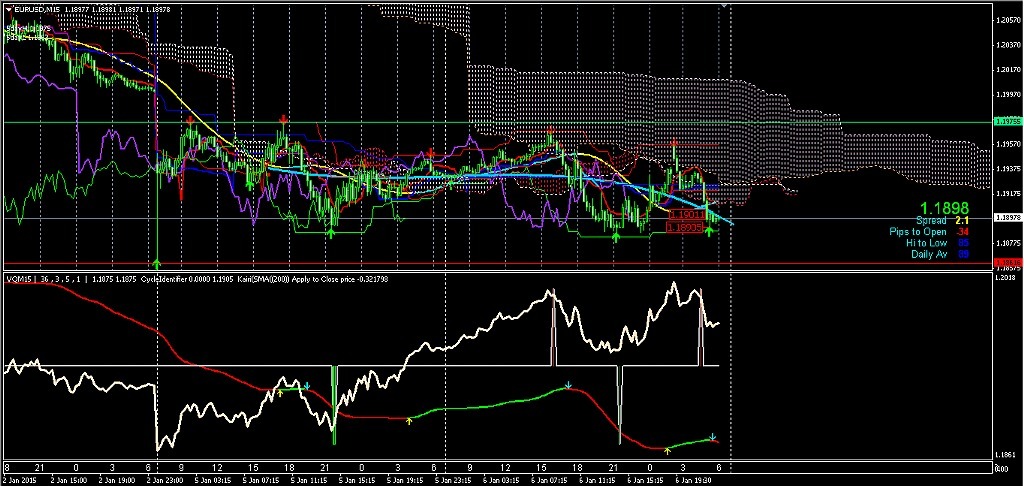The width and height of the screenshot is (1024, 486).
Task: Click the 1.20170 price scale label
Action: 1006,70
